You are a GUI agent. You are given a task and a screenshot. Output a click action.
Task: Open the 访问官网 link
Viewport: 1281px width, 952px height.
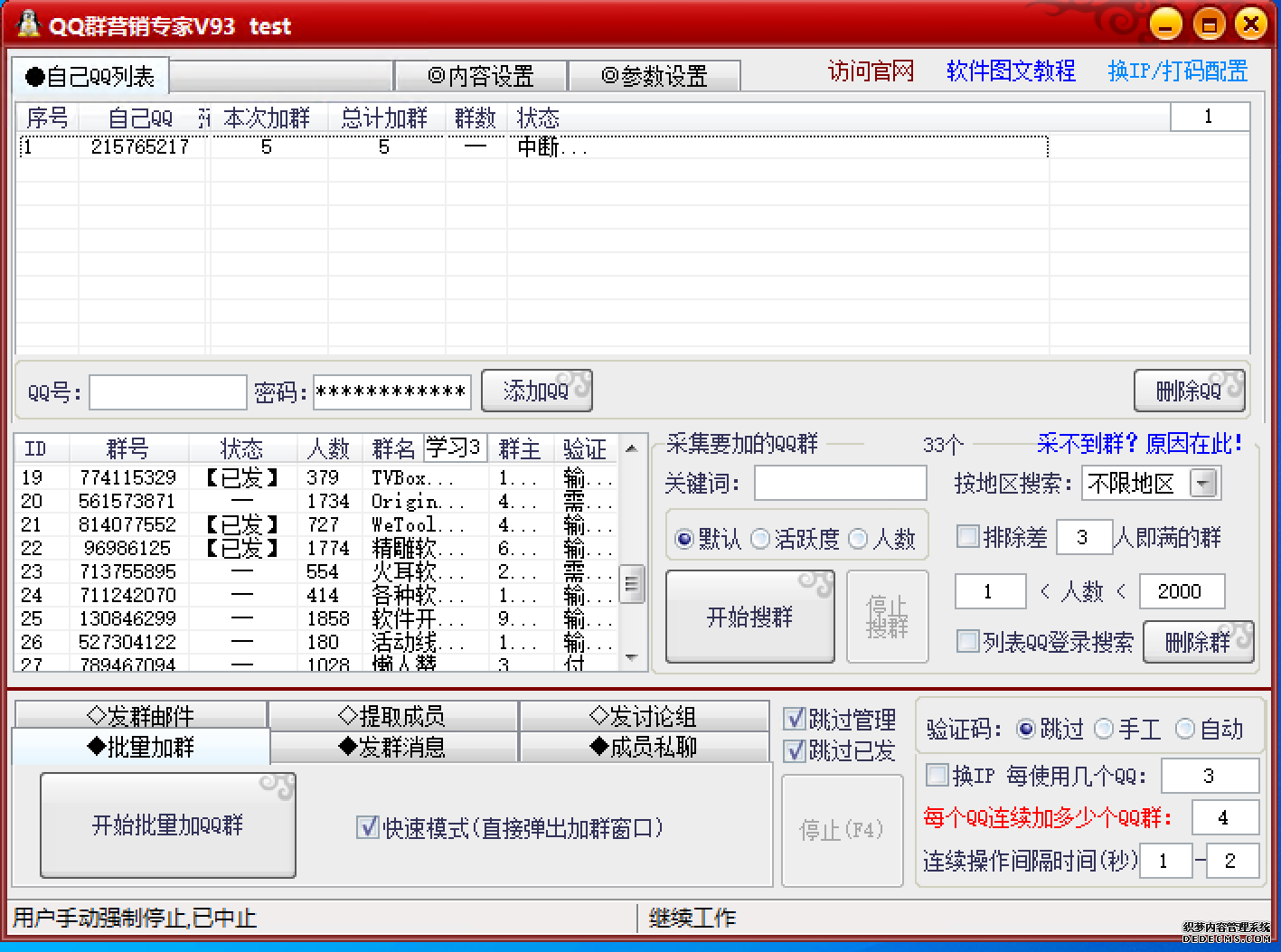pyautogui.click(x=869, y=71)
